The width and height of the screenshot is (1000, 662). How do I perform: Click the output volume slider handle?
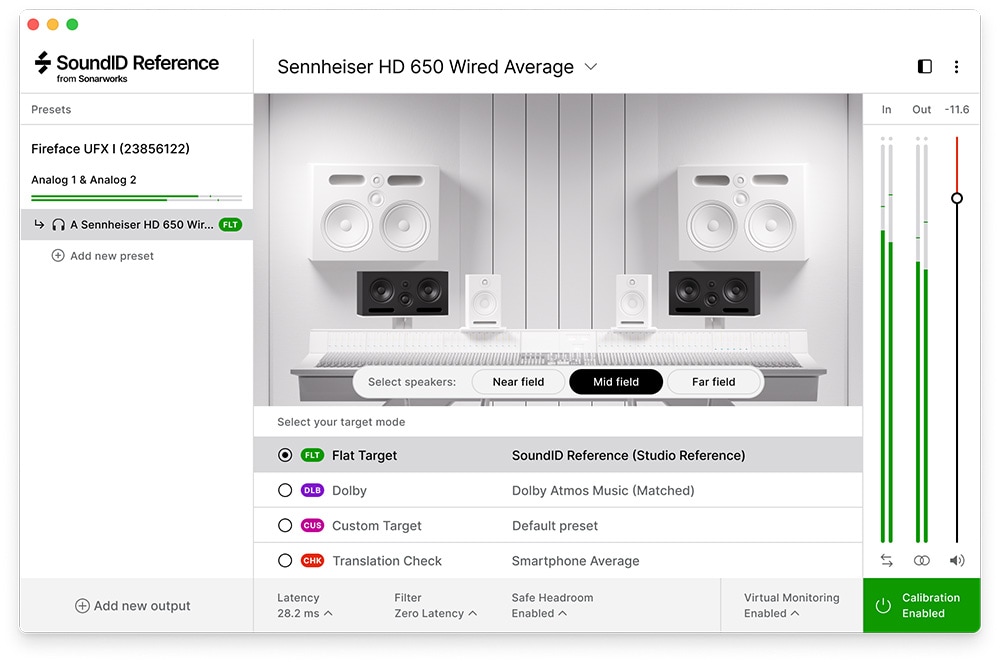point(957,198)
